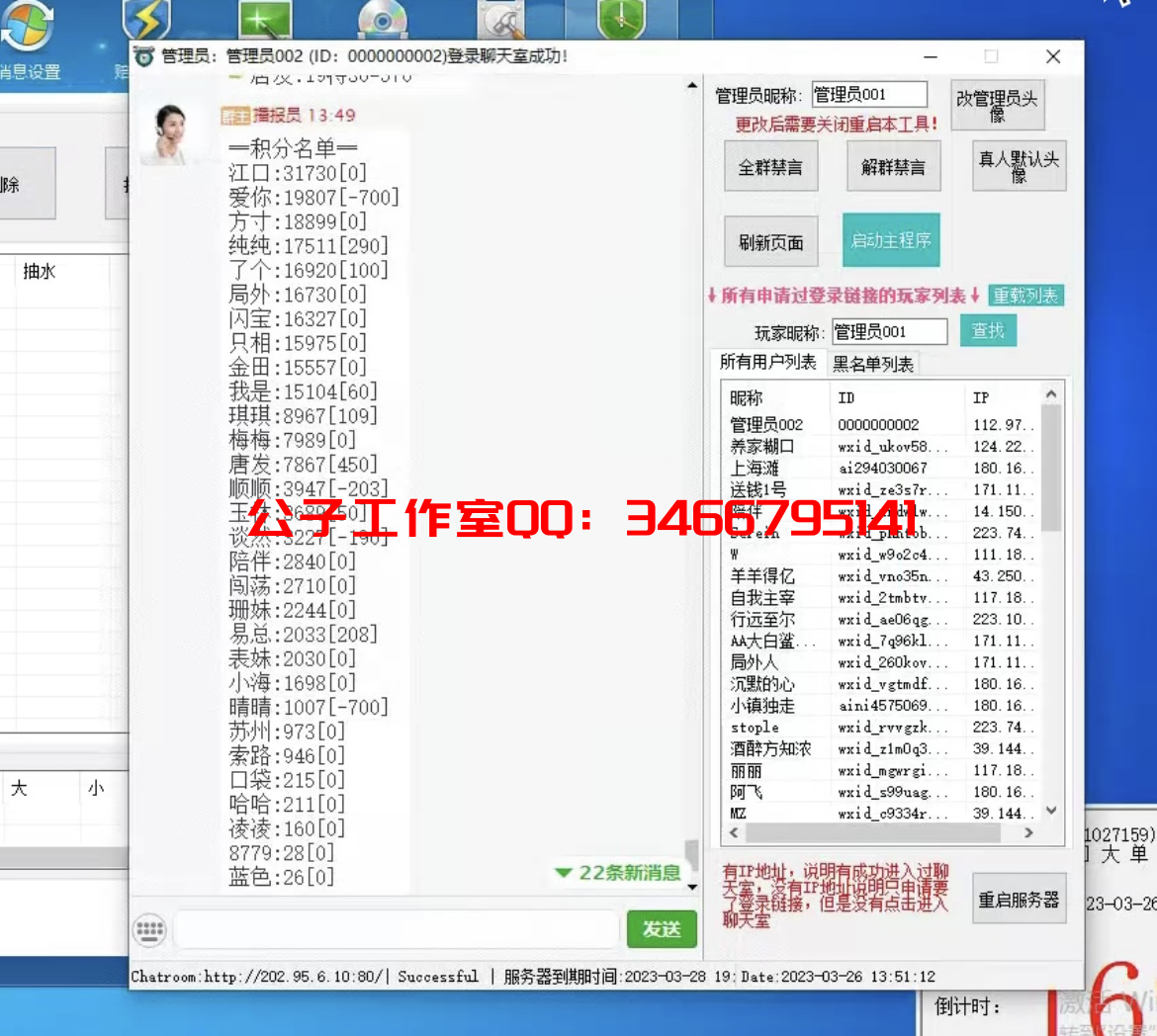Select user row 羊羊得亿
Screen dimensions: 1157x1036
(880, 575)
